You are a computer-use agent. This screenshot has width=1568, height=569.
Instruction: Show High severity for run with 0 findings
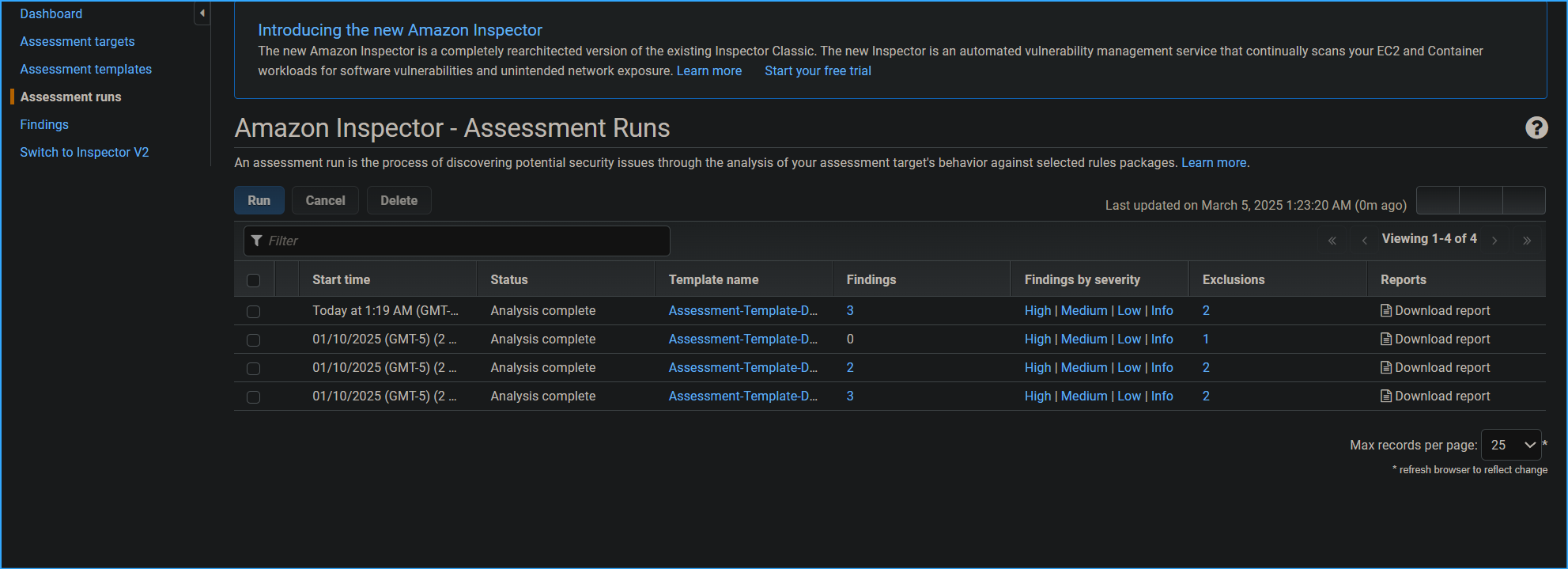pos(1037,340)
